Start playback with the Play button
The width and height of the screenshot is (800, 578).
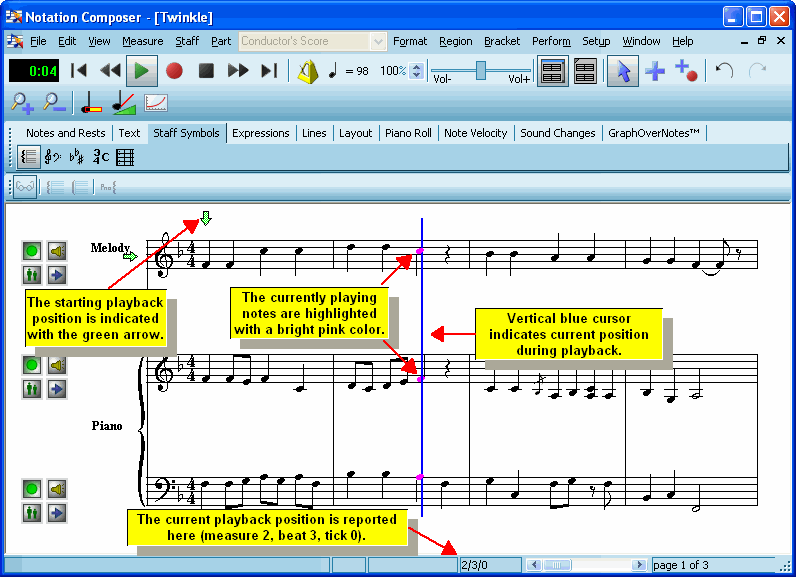tap(142, 71)
